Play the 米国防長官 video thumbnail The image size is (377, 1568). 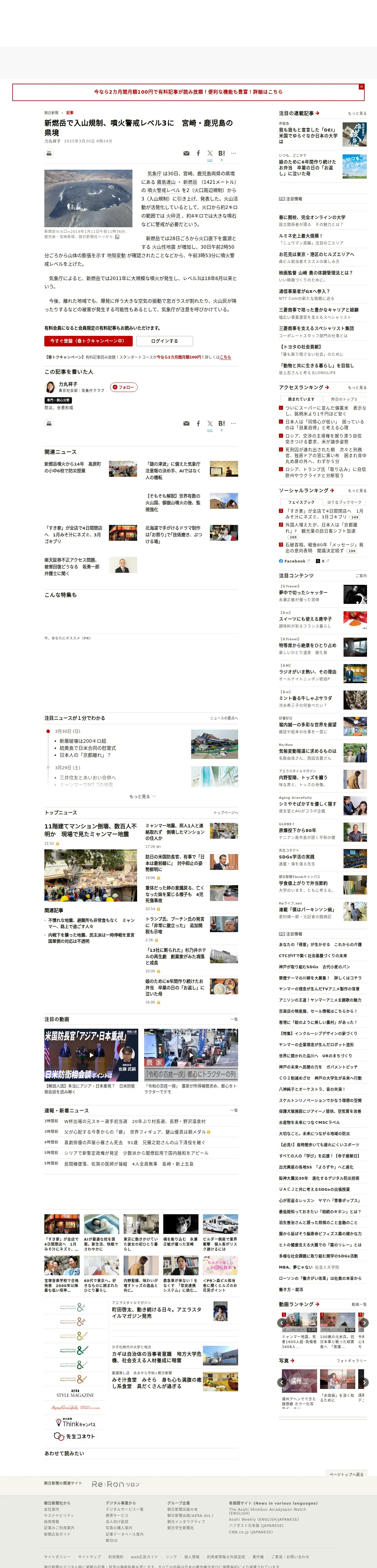(x=91, y=1055)
